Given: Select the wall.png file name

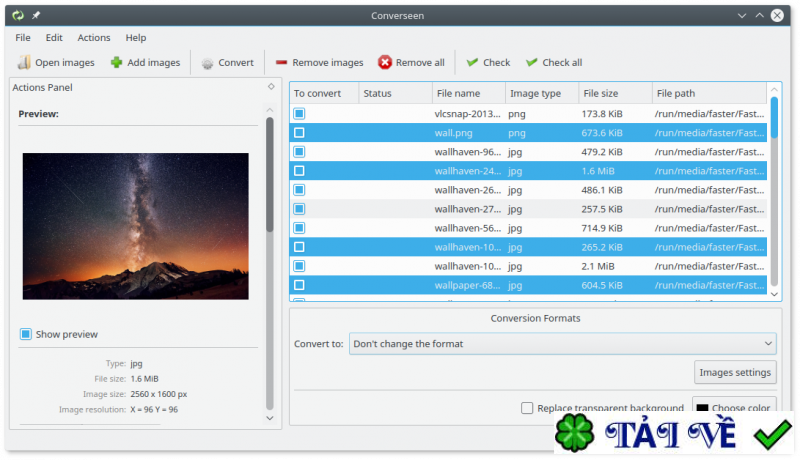Looking at the screenshot, I should pos(454,133).
